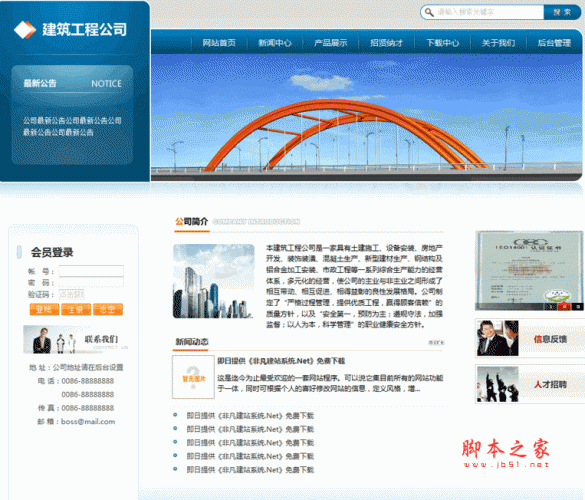
Task: Open the 关于我们 nav item
Action: [498, 43]
